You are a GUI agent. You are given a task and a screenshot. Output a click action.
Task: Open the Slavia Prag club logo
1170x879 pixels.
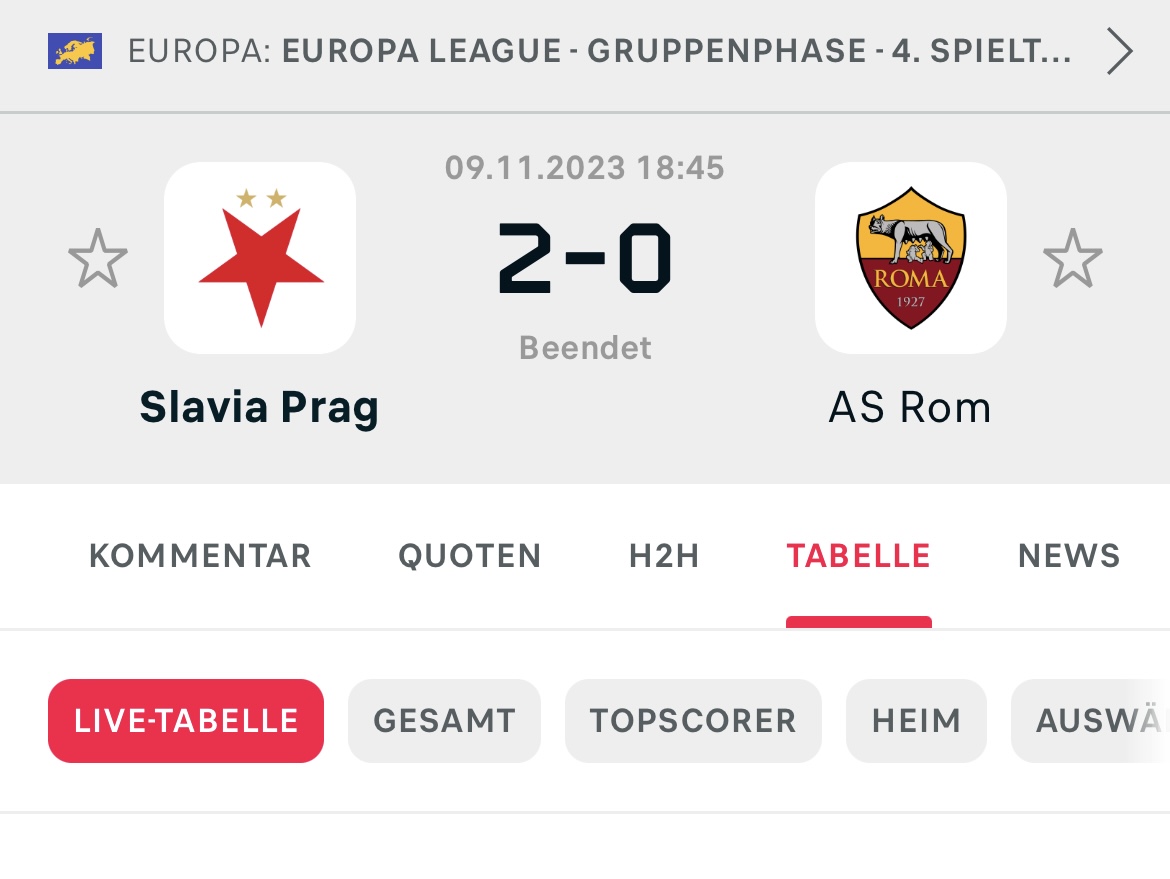[260, 257]
